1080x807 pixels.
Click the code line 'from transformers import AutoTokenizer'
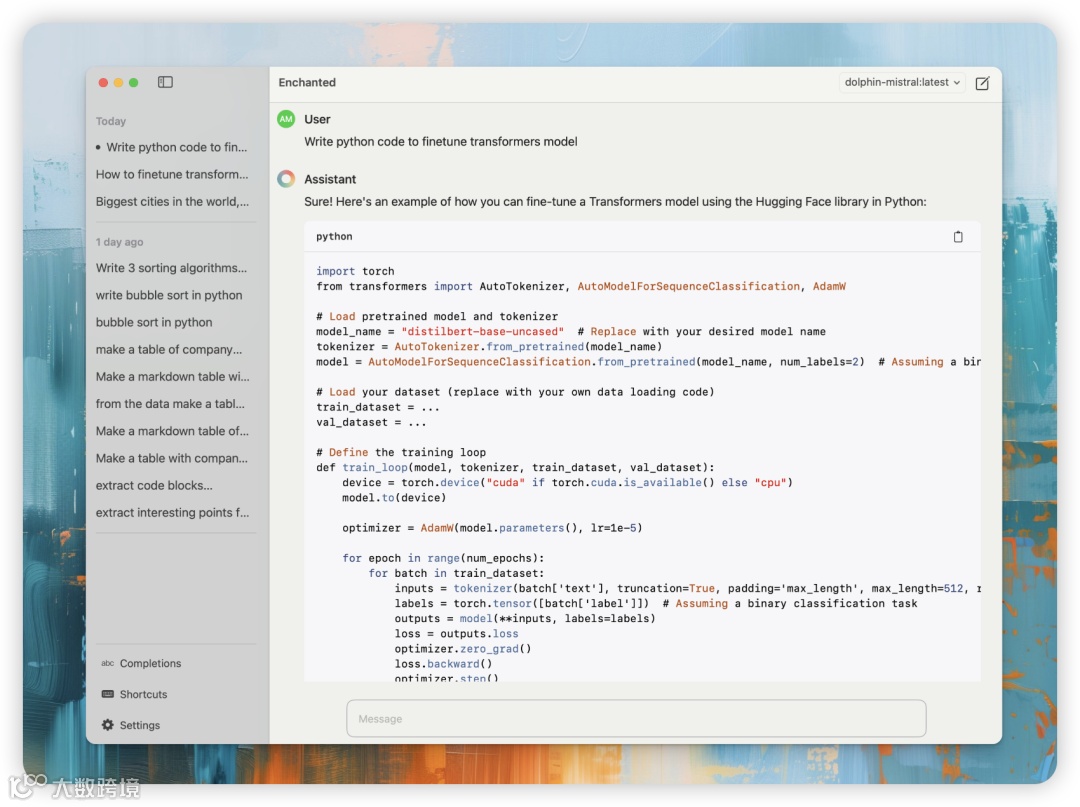click(581, 286)
